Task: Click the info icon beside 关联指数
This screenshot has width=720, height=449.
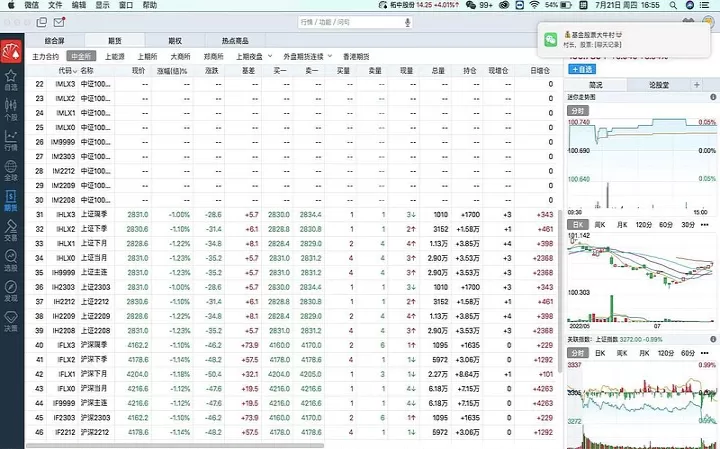Action: (x=713, y=339)
